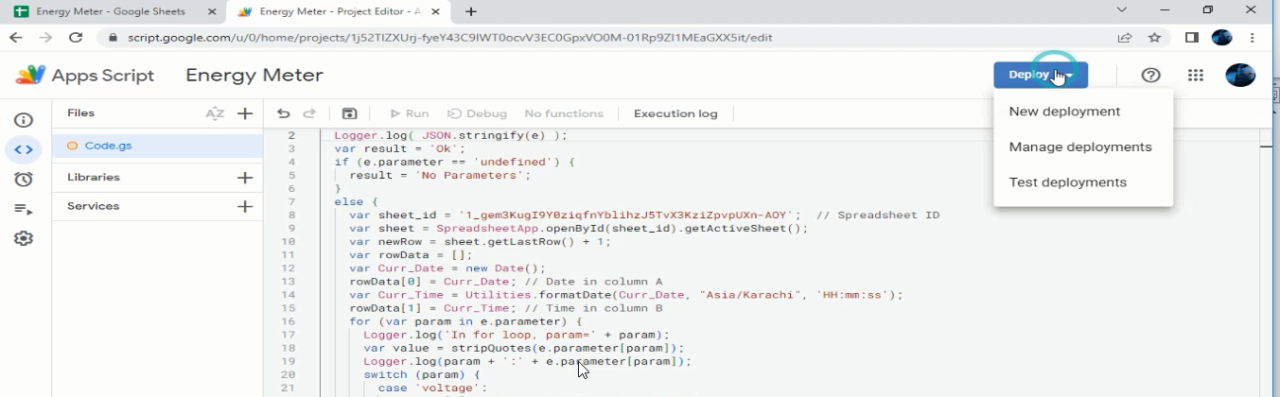Open the Google apps grid icon
1280x397 pixels.
coord(1196,75)
